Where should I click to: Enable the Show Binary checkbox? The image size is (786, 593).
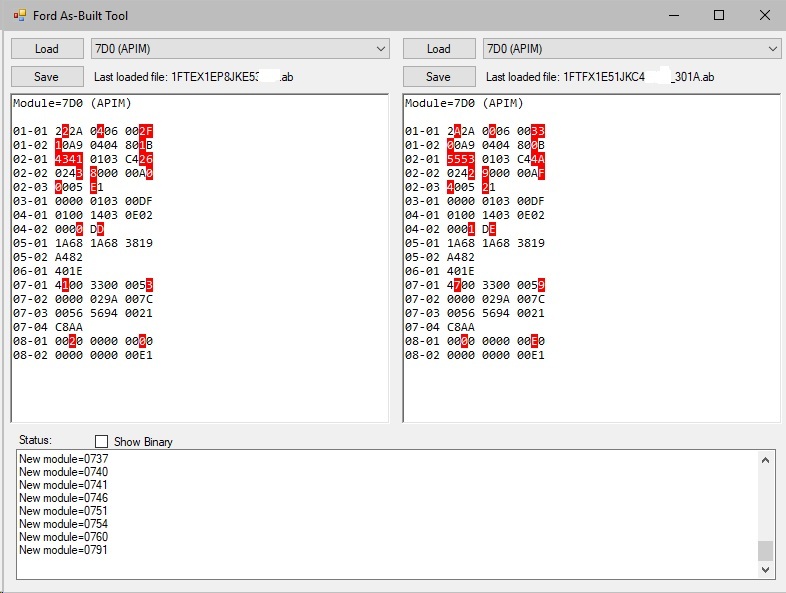[x=101, y=442]
